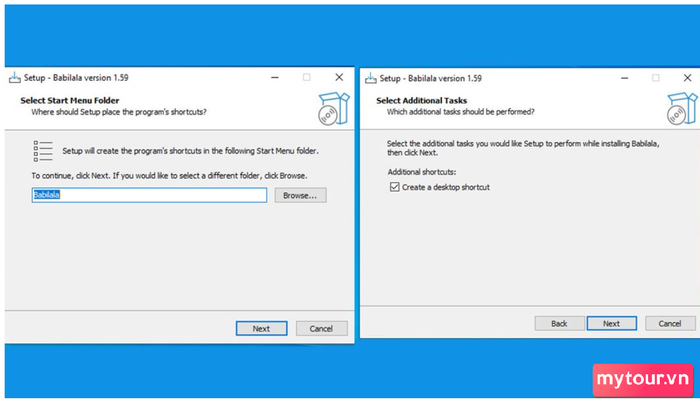Focus the Babilala Start Menu folder field
The image size is (700, 405).
click(x=149, y=195)
